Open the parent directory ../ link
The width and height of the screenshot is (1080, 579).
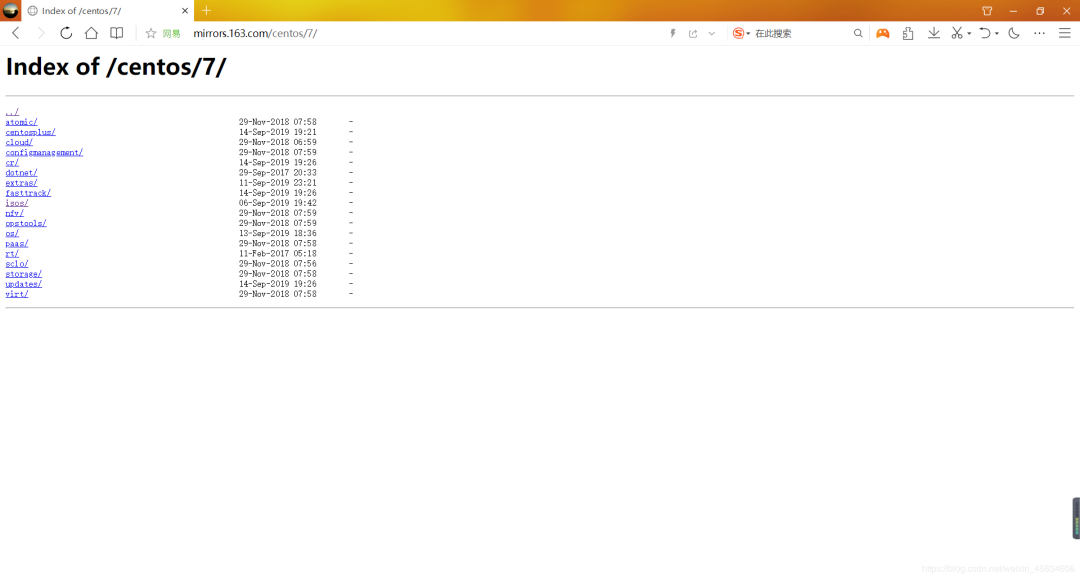12,112
